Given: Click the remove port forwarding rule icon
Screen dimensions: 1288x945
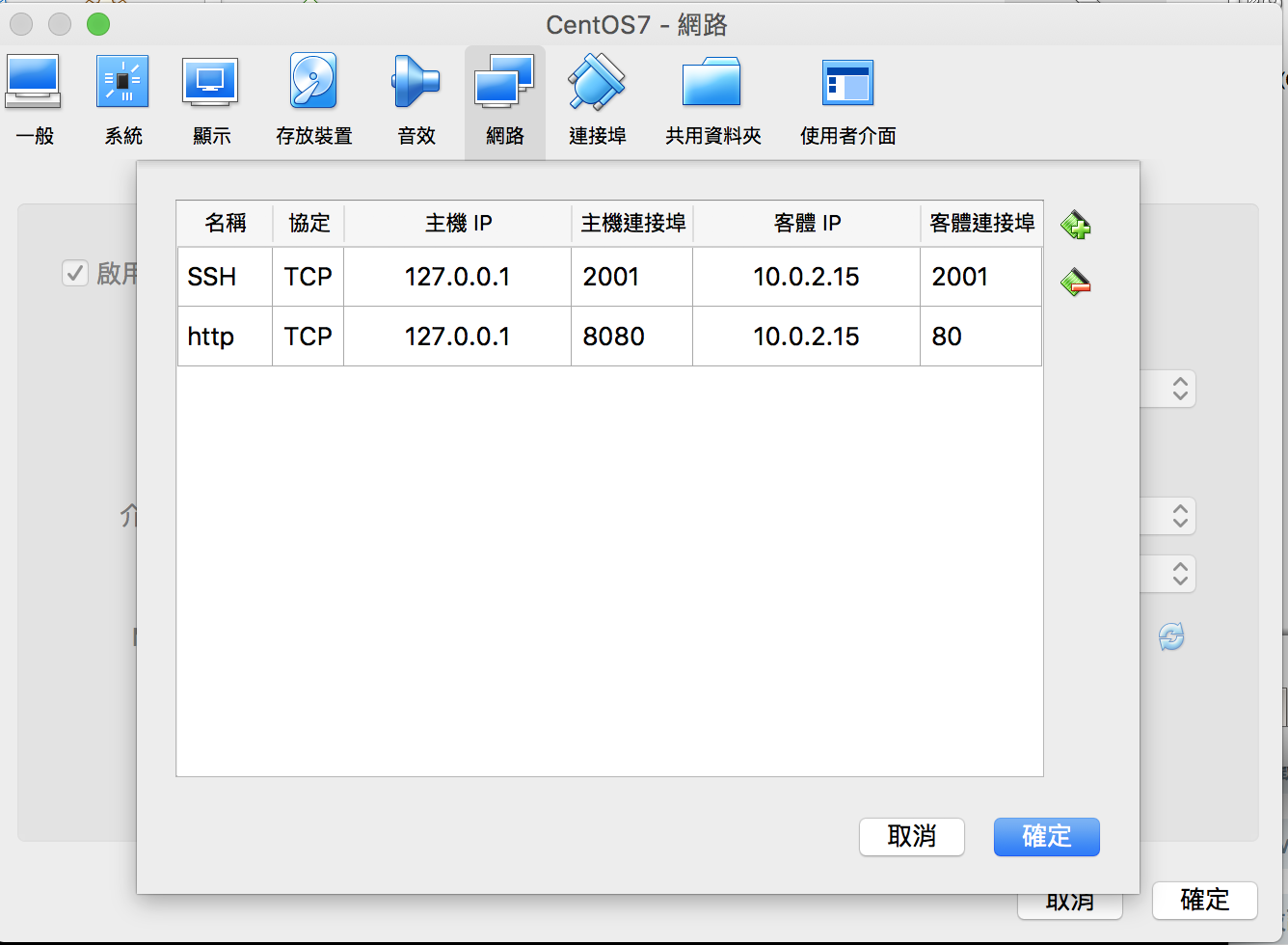Looking at the screenshot, I should 1075,283.
